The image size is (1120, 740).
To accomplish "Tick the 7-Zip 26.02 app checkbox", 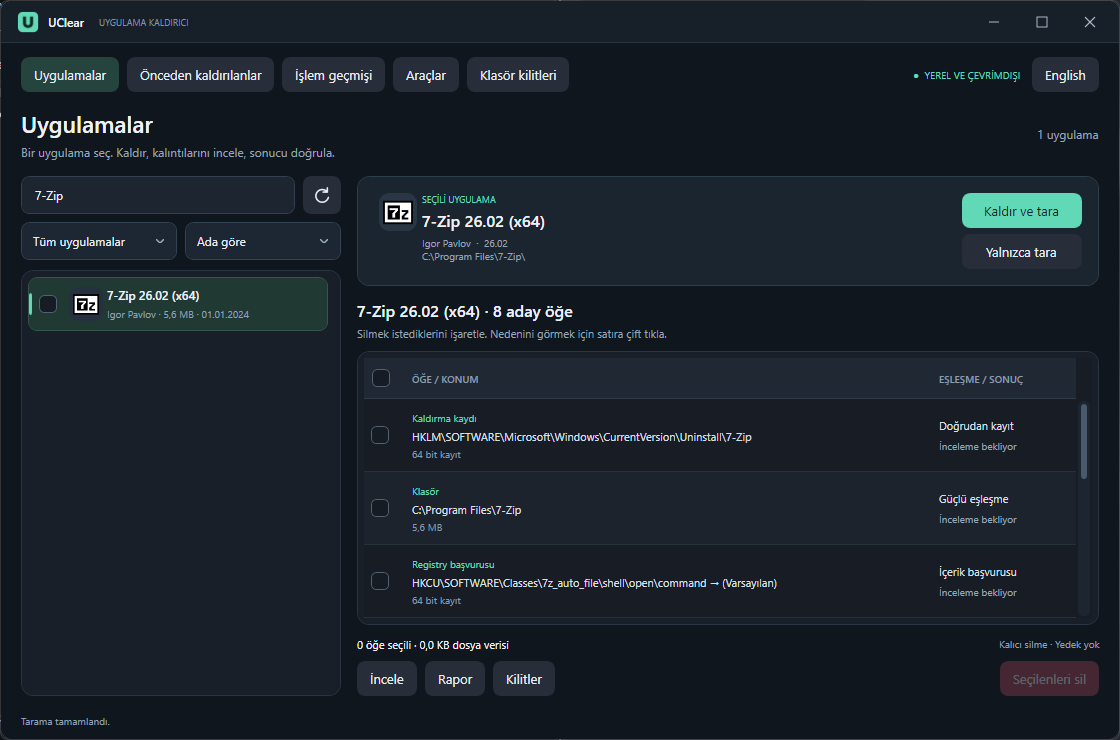I will point(48,304).
